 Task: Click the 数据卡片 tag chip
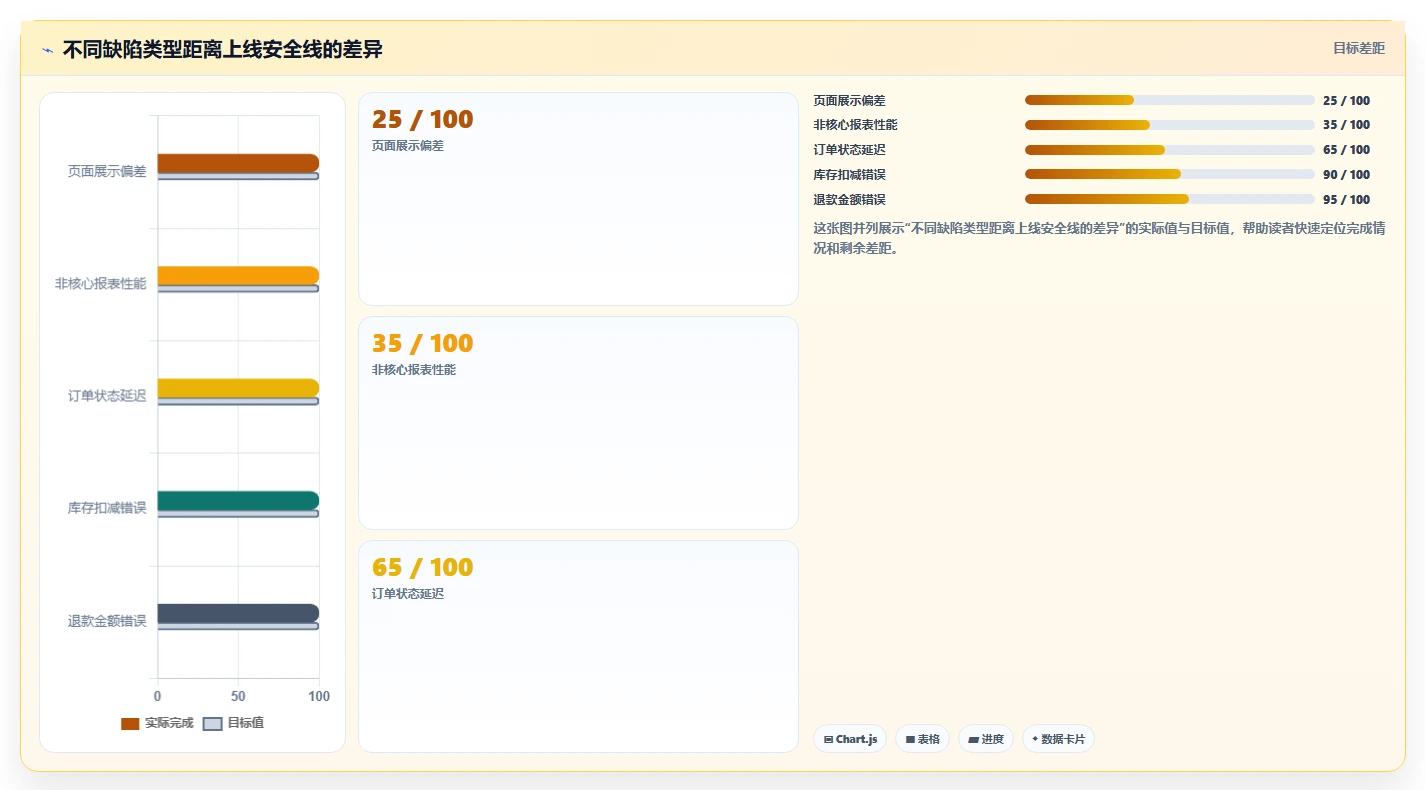[x=1058, y=739]
